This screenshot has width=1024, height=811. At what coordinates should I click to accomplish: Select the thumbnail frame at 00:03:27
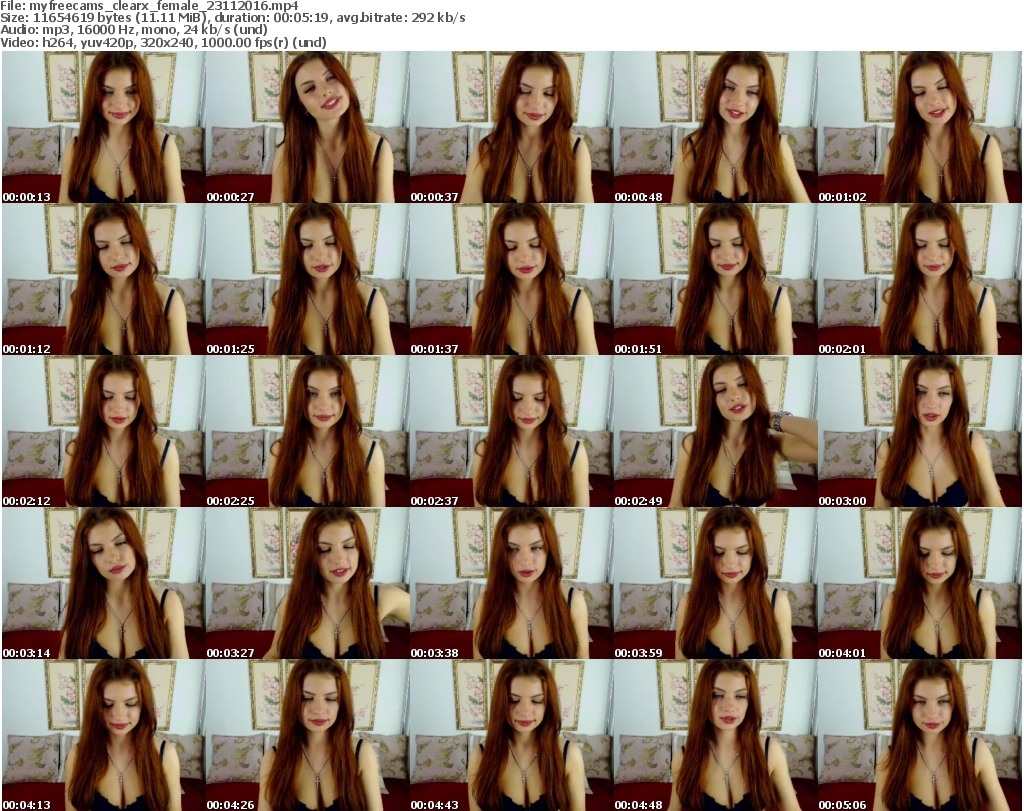tap(308, 583)
